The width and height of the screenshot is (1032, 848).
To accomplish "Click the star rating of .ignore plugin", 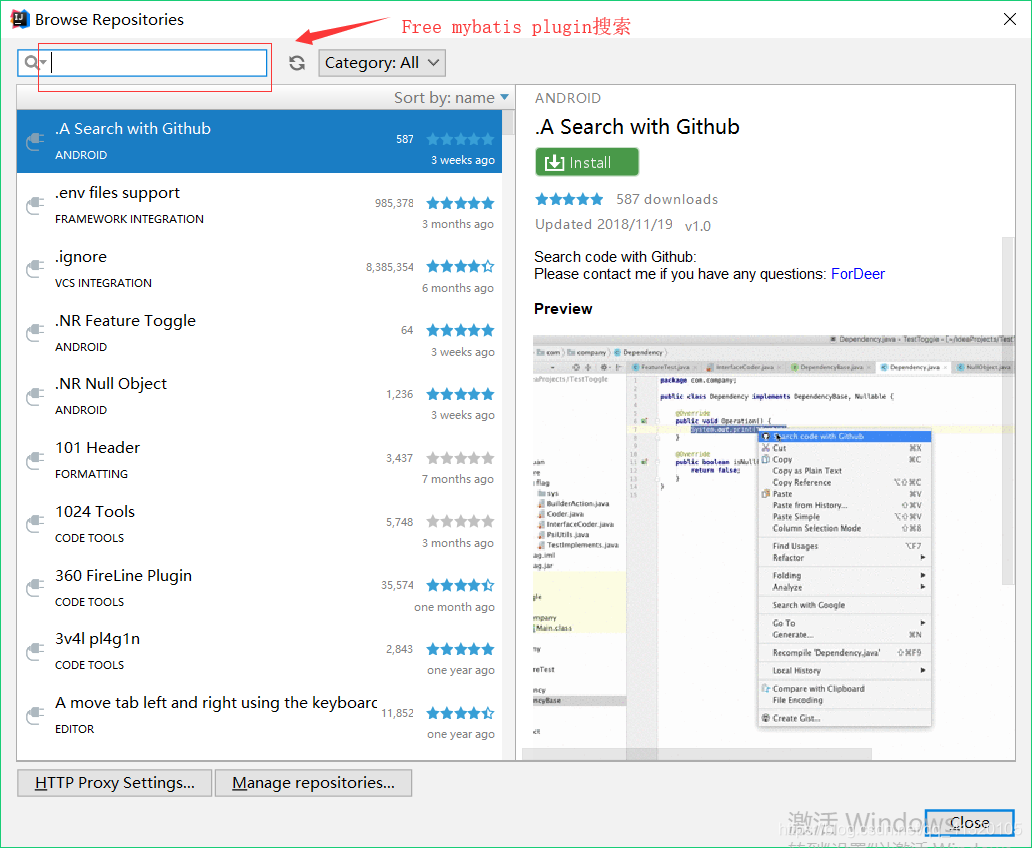I will coord(460,267).
